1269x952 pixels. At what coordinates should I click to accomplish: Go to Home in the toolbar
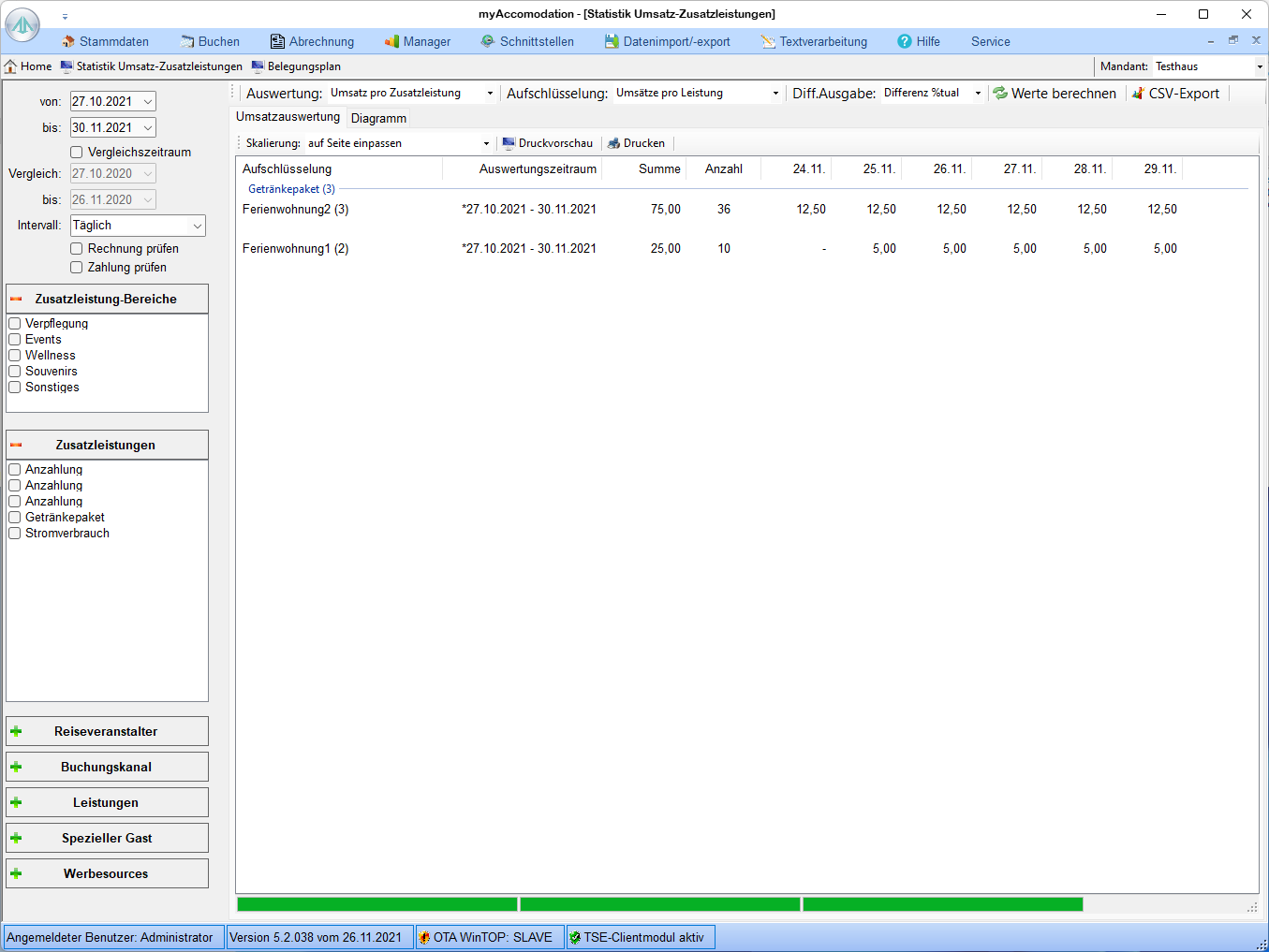click(x=28, y=66)
